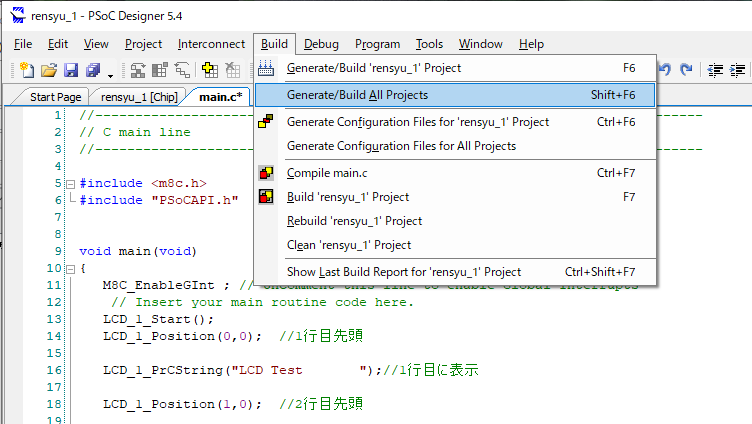
Task: Click the grayed remove module X icon
Action: (233, 71)
